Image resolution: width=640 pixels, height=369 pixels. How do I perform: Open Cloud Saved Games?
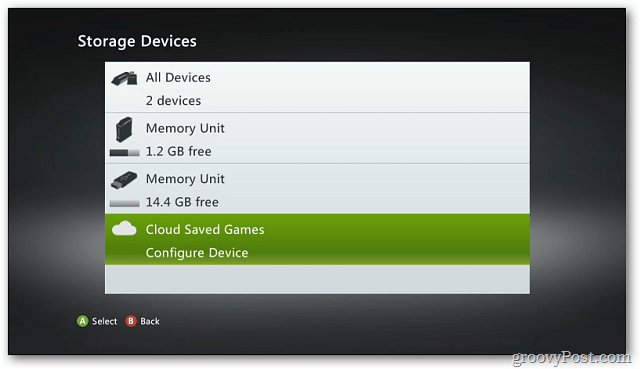[x=317, y=240]
